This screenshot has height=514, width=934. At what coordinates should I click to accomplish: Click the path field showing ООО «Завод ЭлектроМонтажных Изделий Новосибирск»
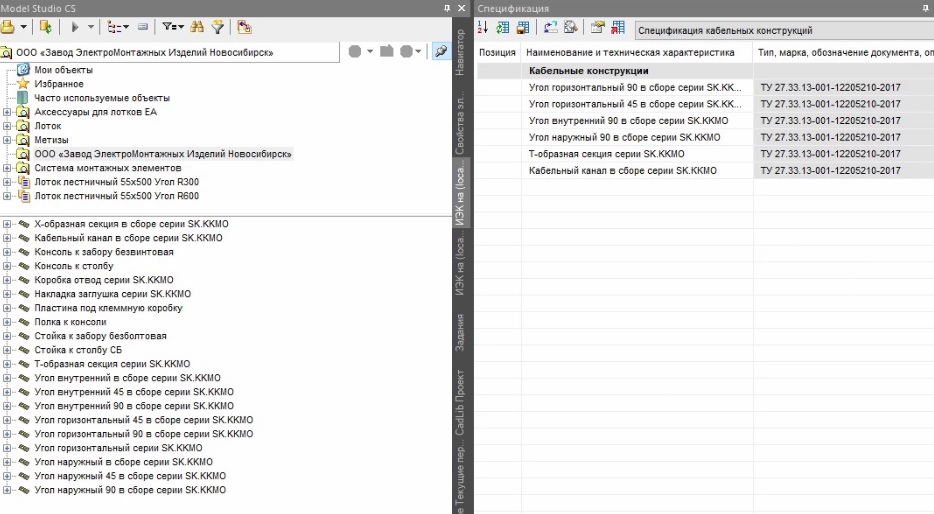click(x=170, y=52)
